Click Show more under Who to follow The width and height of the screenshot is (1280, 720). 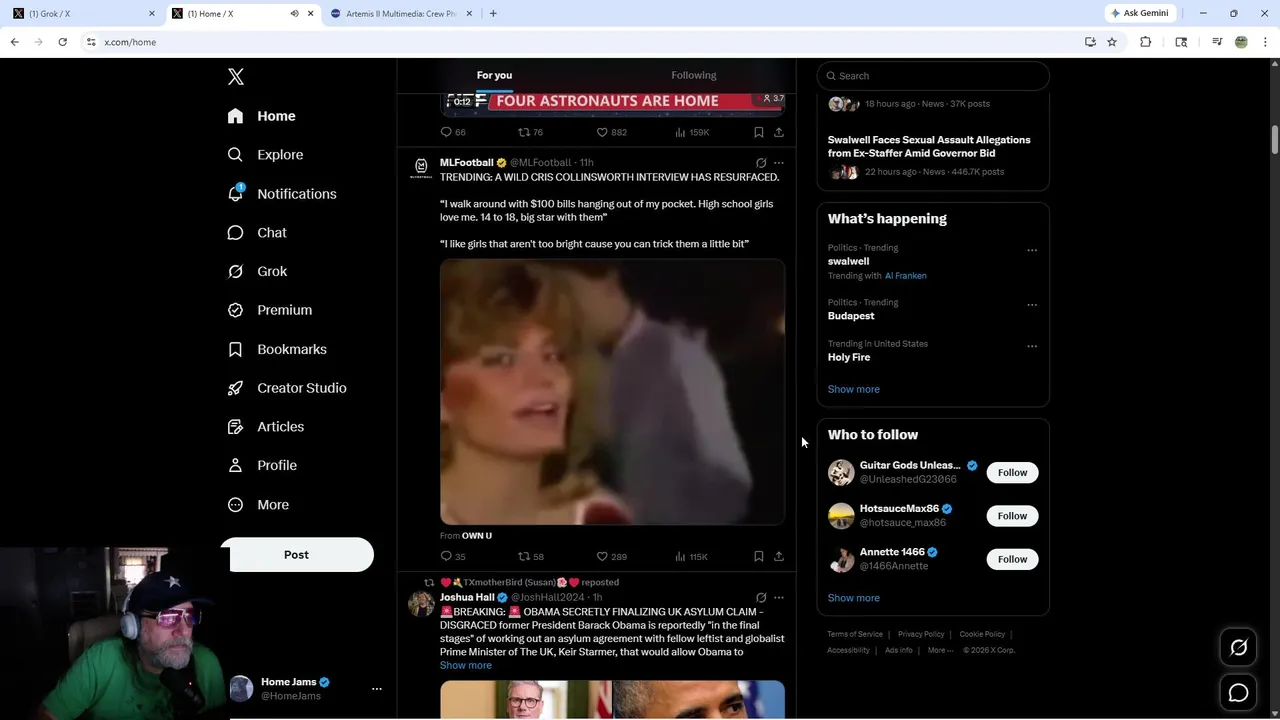tap(854, 598)
